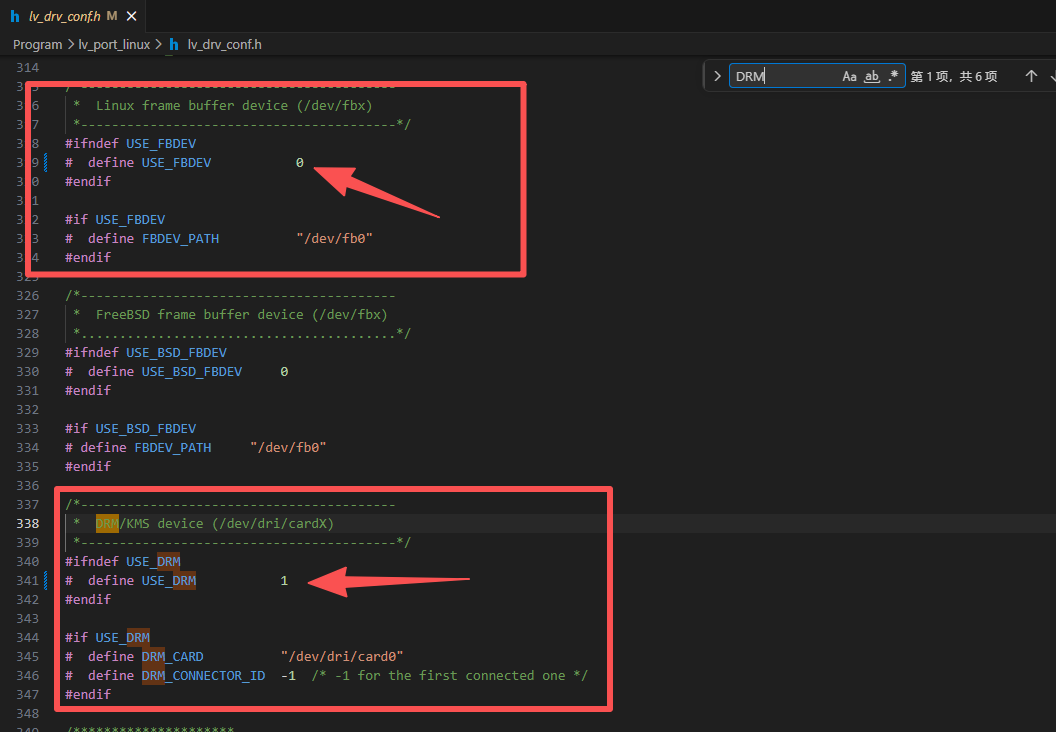Click the "/dev/fb0" string on line 334
This screenshot has height=732, width=1056.
pos(288,448)
